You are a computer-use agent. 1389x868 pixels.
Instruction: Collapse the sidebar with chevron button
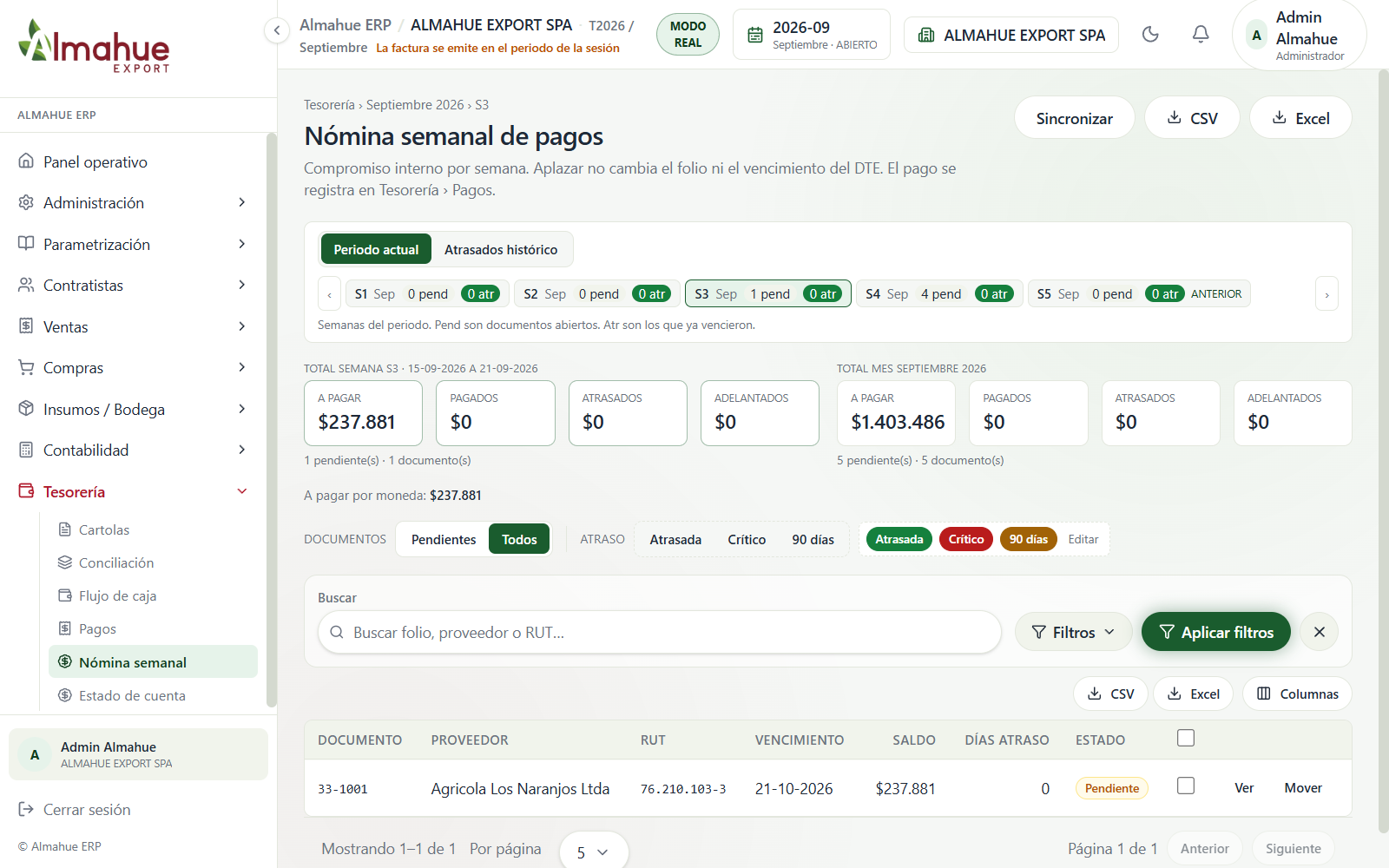pyautogui.click(x=276, y=30)
